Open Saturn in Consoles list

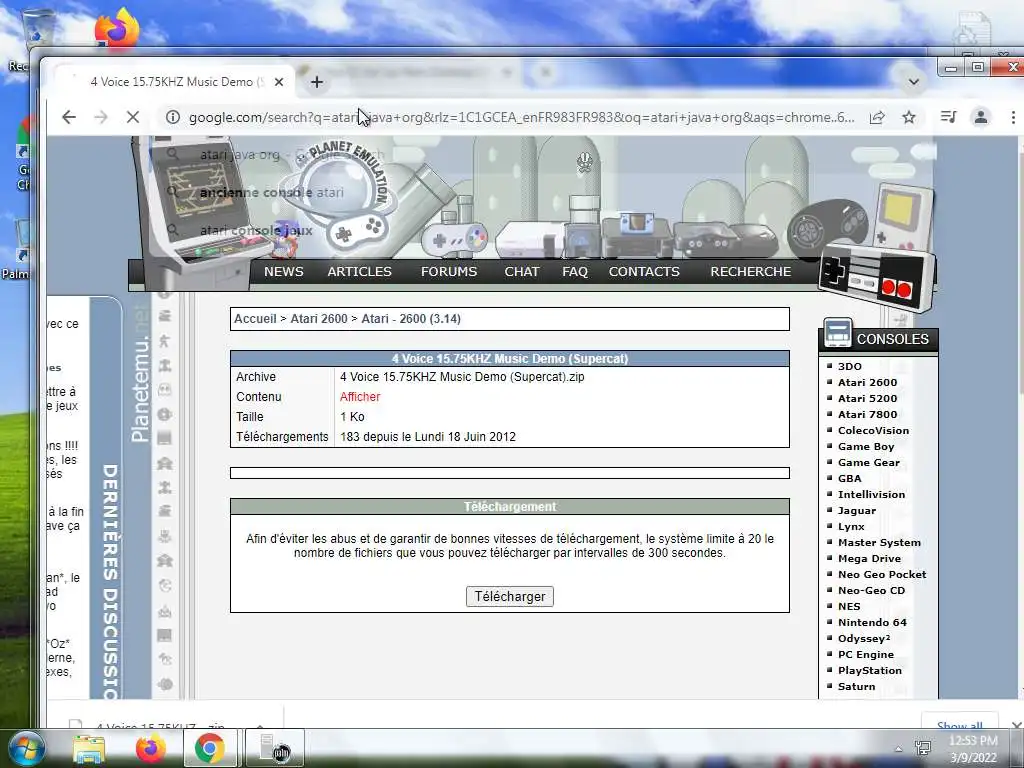[x=856, y=686]
